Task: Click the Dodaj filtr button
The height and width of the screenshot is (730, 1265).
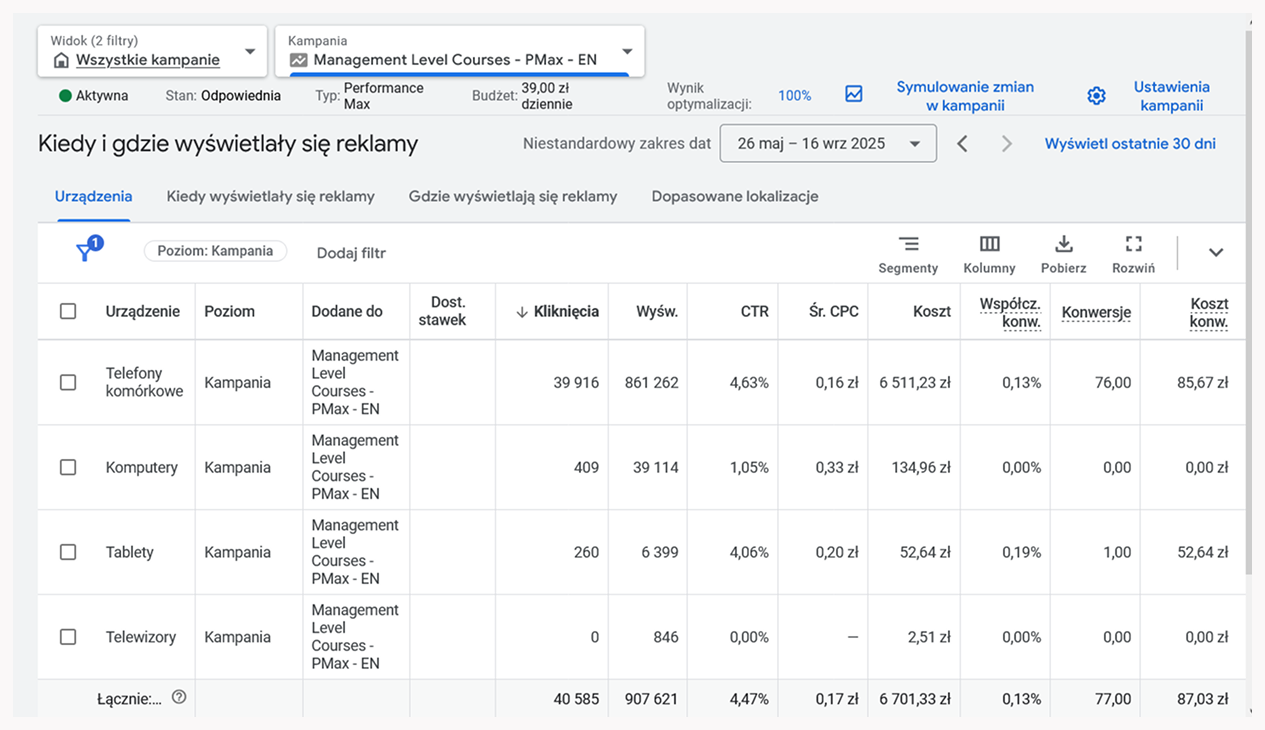Action: 351,253
